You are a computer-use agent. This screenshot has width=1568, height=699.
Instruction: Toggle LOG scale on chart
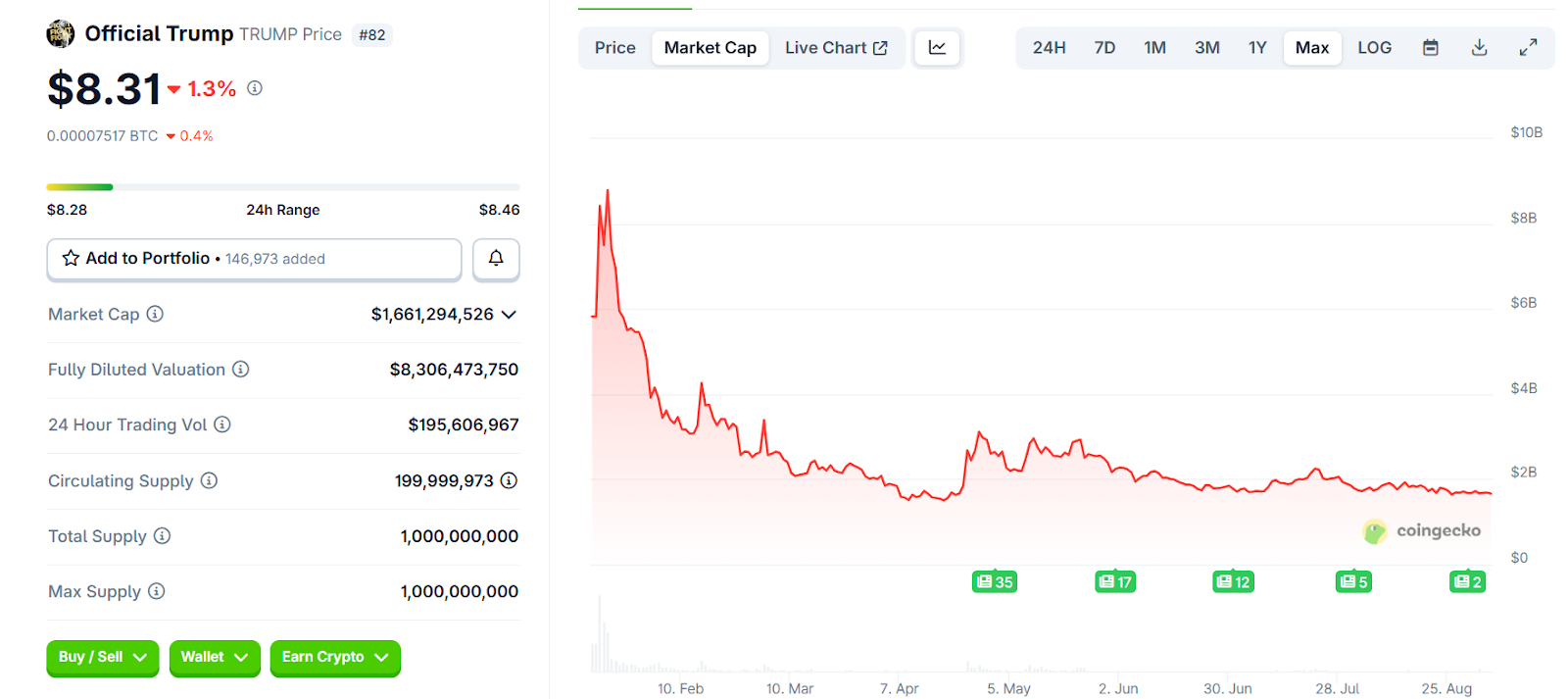[x=1374, y=48]
